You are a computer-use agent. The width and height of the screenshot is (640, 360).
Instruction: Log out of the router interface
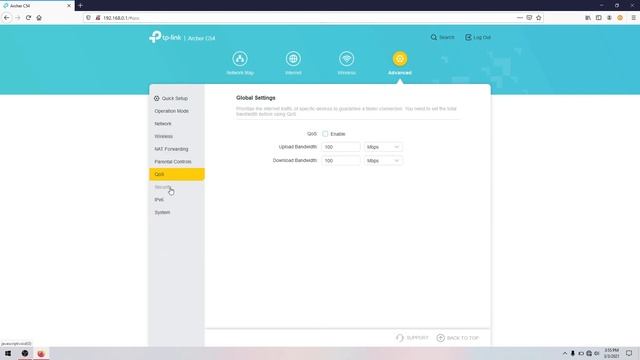[x=478, y=37]
